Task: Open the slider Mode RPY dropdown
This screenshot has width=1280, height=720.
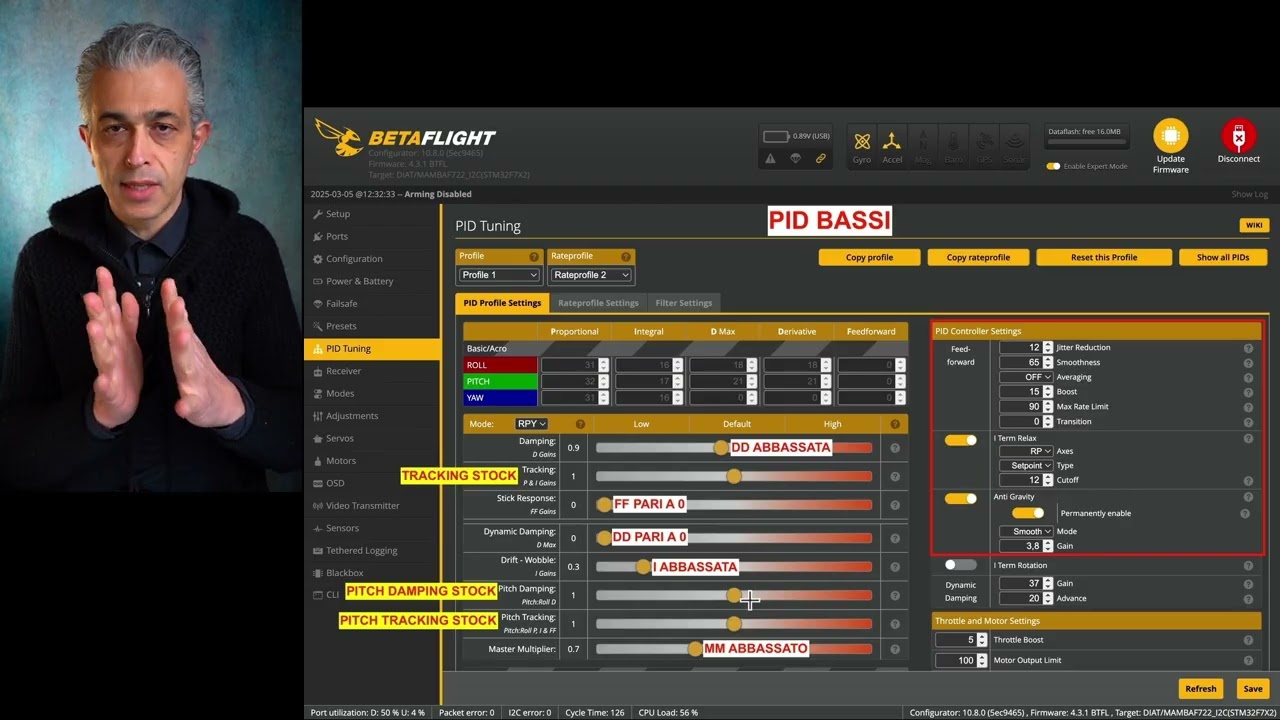Action: (x=531, y=424)
